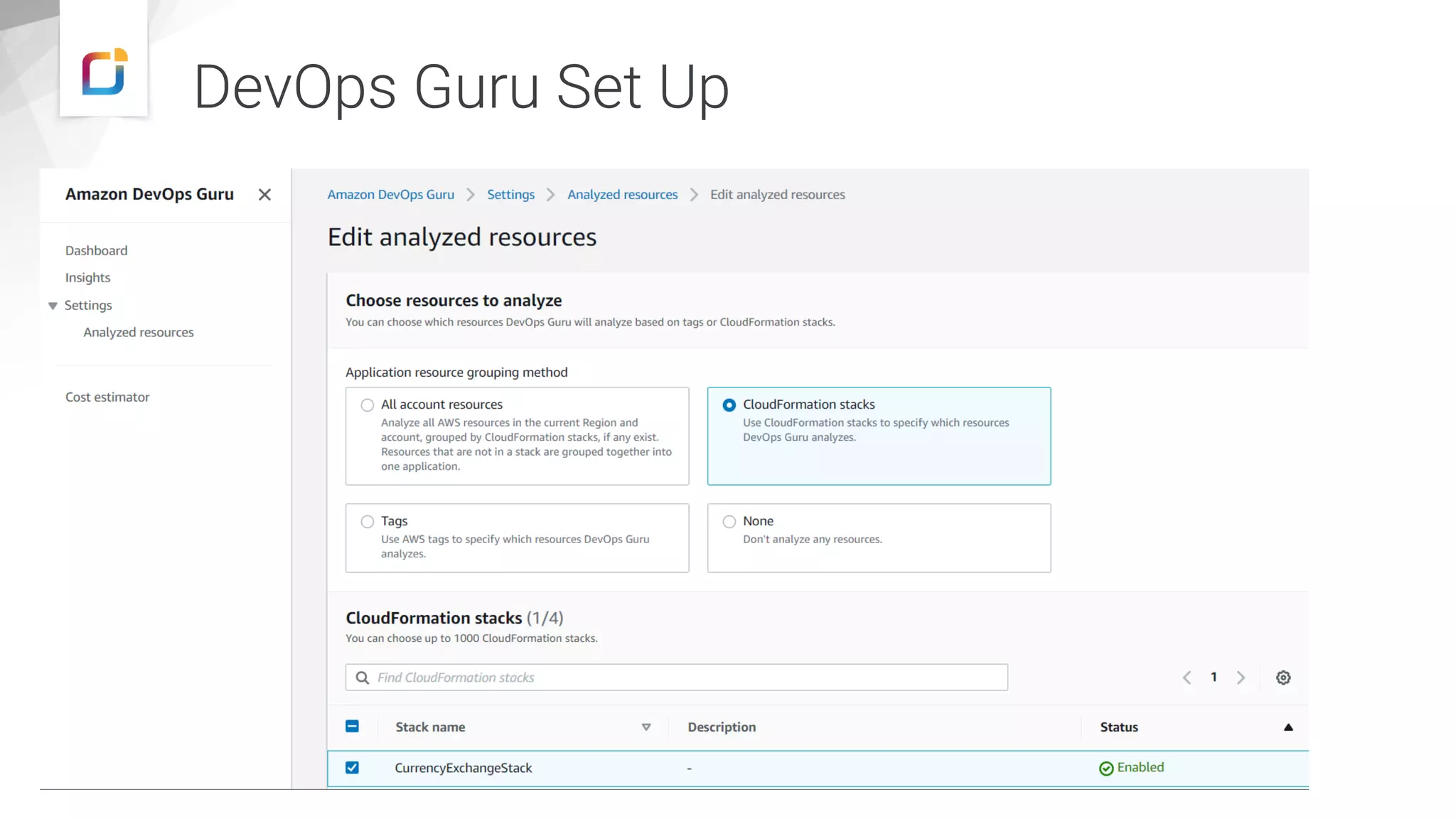Click the Enabled status text
1456x819 pixels.
[x=1140, y=768]
